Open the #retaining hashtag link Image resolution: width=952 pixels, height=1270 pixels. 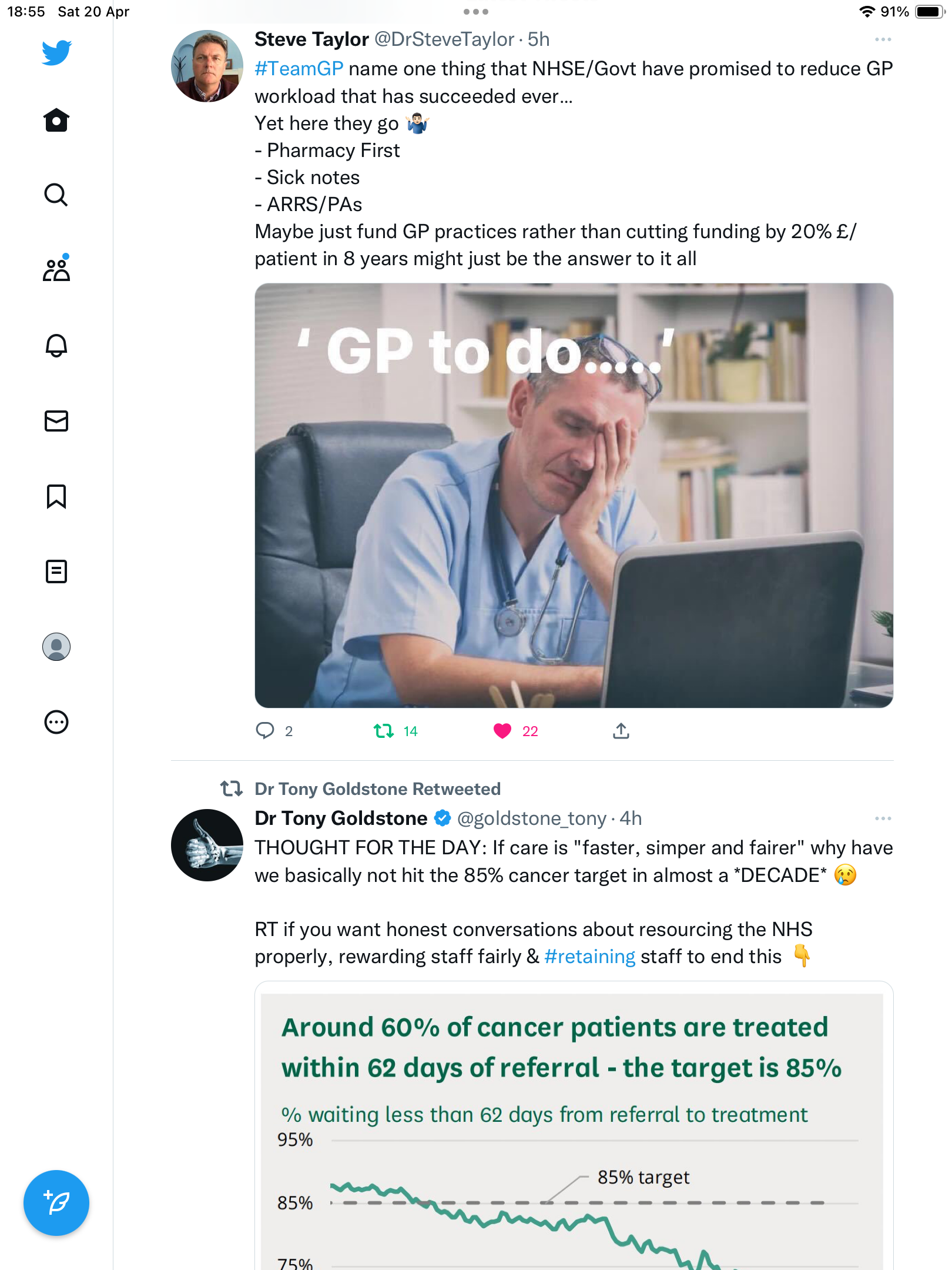589,957
